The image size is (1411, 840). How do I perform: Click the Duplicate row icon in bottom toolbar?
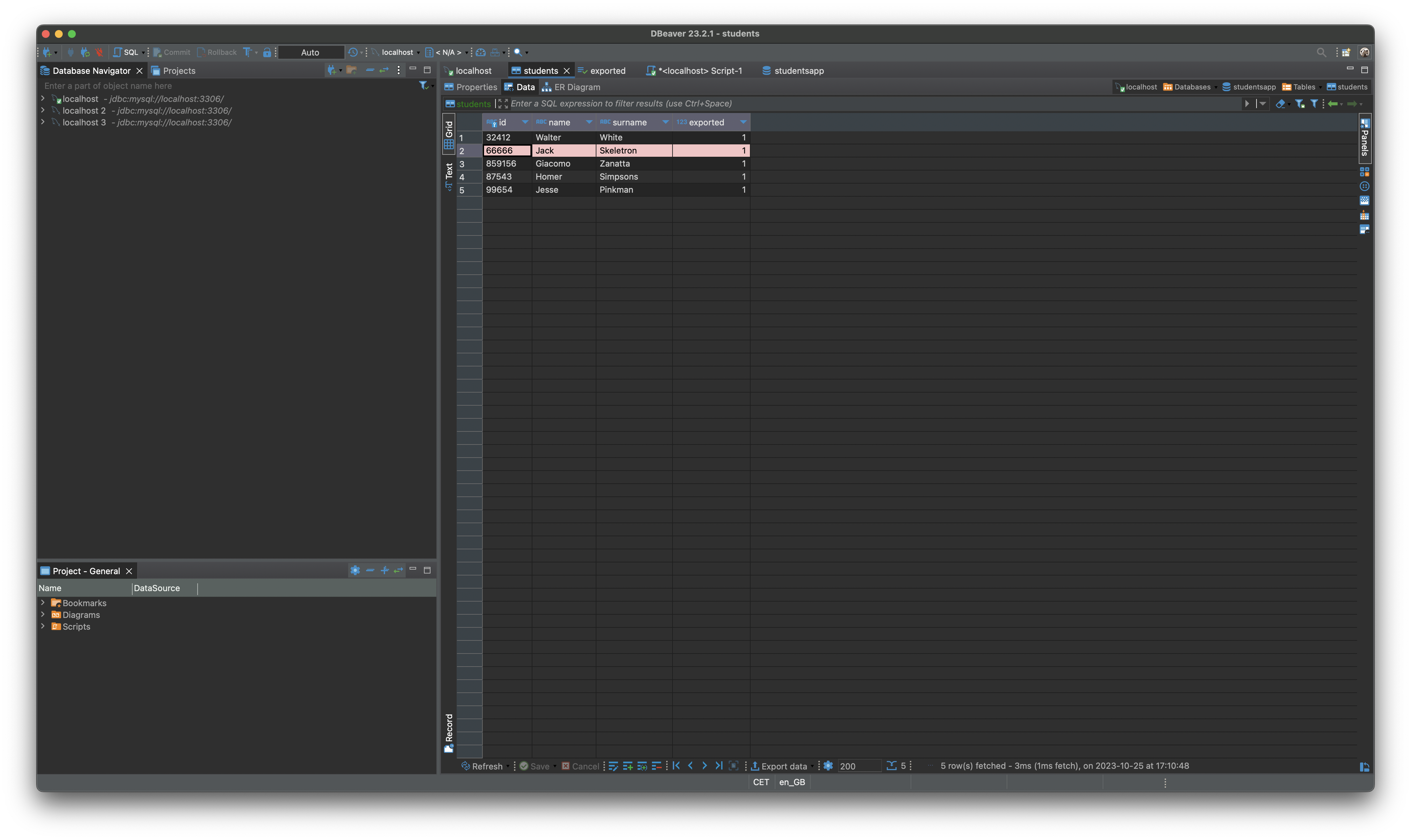(642, 766)
